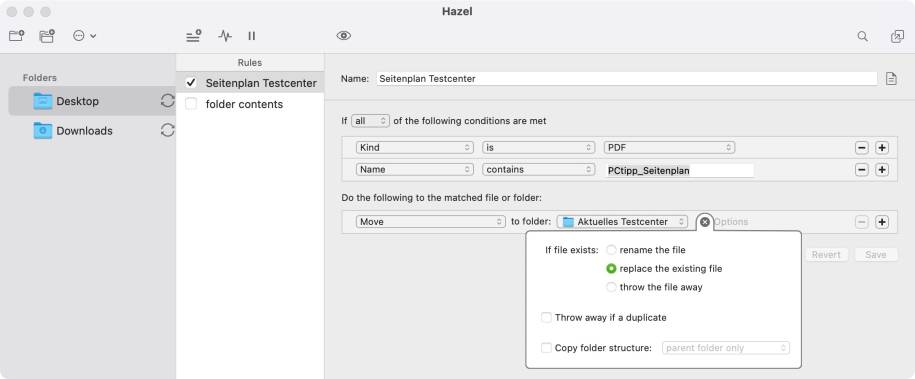Enable the 'folder contents' rule checkbox
Viewport: 915px width, 379px height.
click(191, 104)
